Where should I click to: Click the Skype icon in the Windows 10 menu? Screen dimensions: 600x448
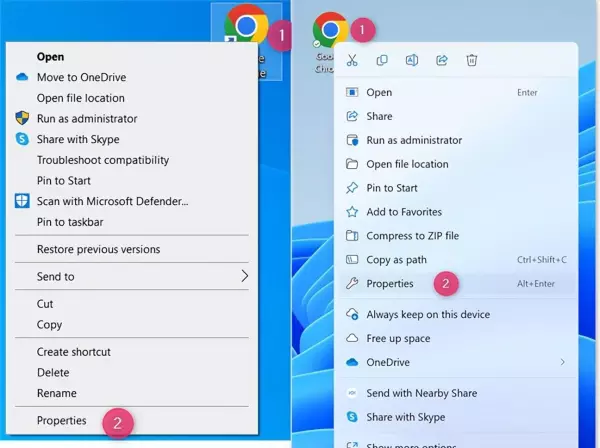click(22, 139)
